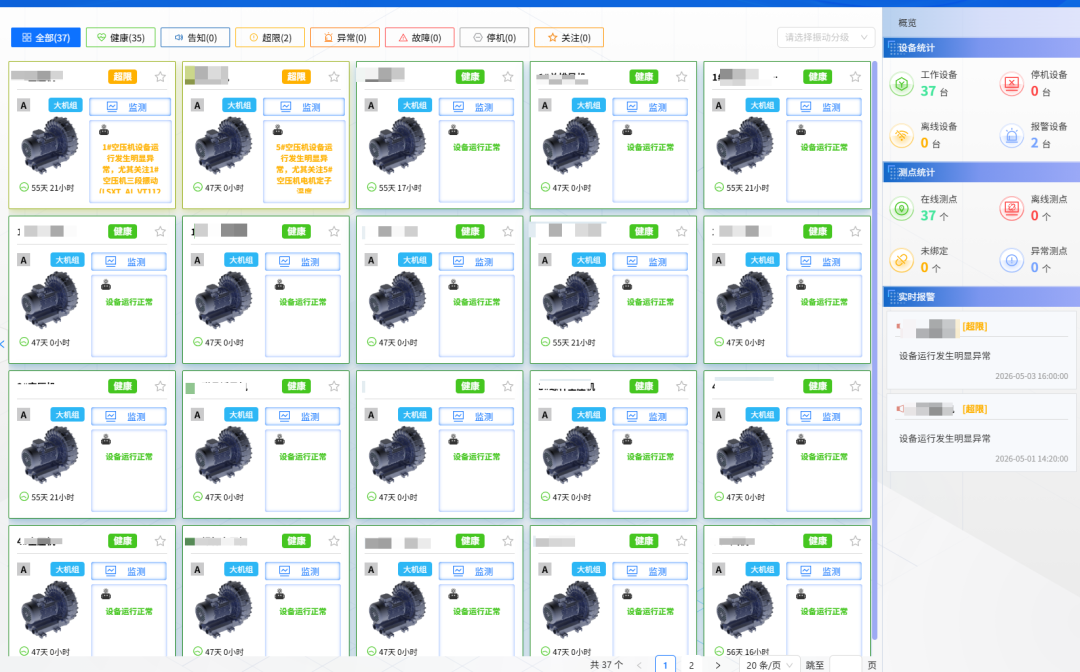Click the 未绑定 link icon
1080x672 pixels.
[x=901, y=260]
